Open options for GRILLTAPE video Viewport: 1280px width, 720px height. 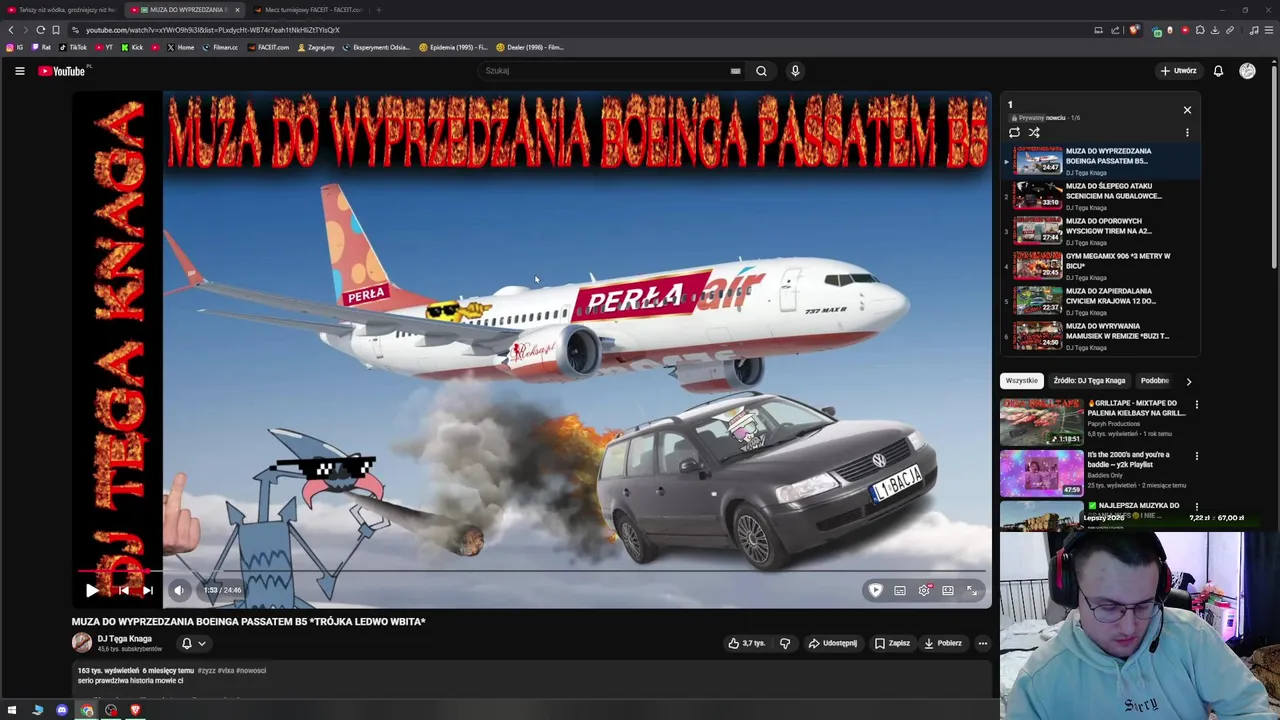point(1196,405)
